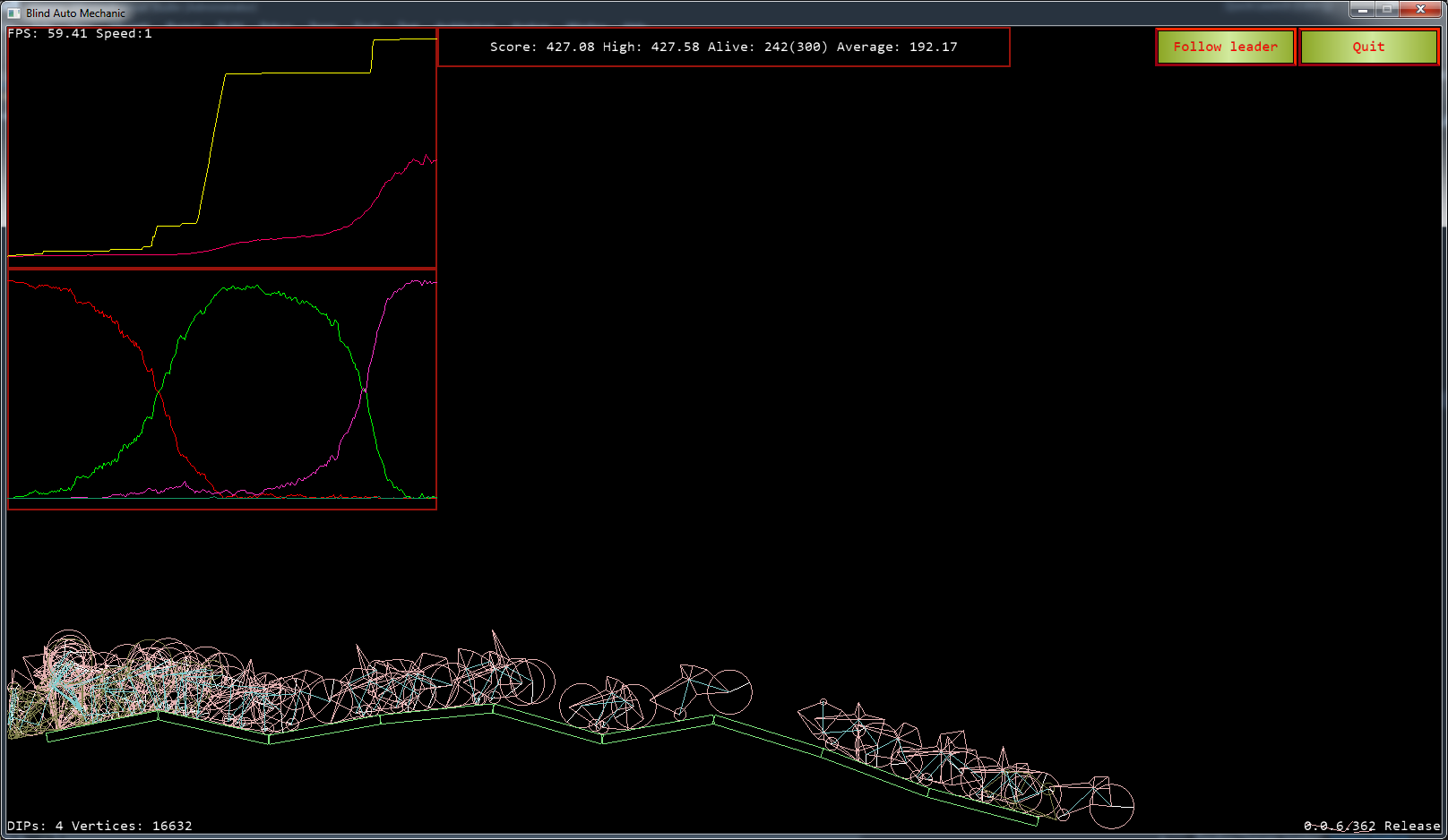
Task: Click the leading car's large front wheel
Action: coord(1111,806)
